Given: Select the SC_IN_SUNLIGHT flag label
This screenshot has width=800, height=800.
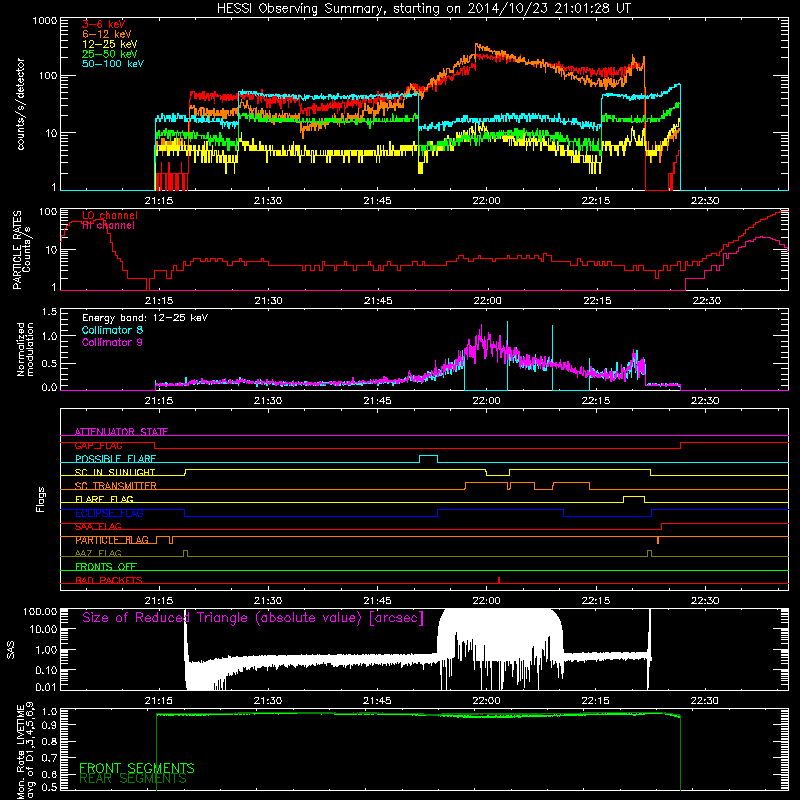Looking at the screenshot, I should point(115,472).
